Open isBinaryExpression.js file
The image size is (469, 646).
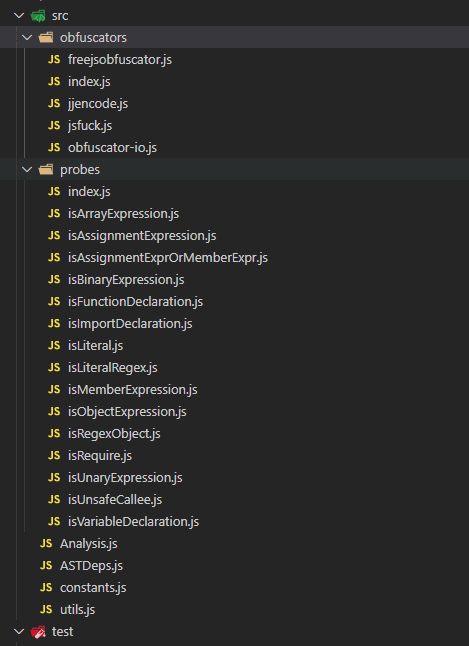click(126, 280)
